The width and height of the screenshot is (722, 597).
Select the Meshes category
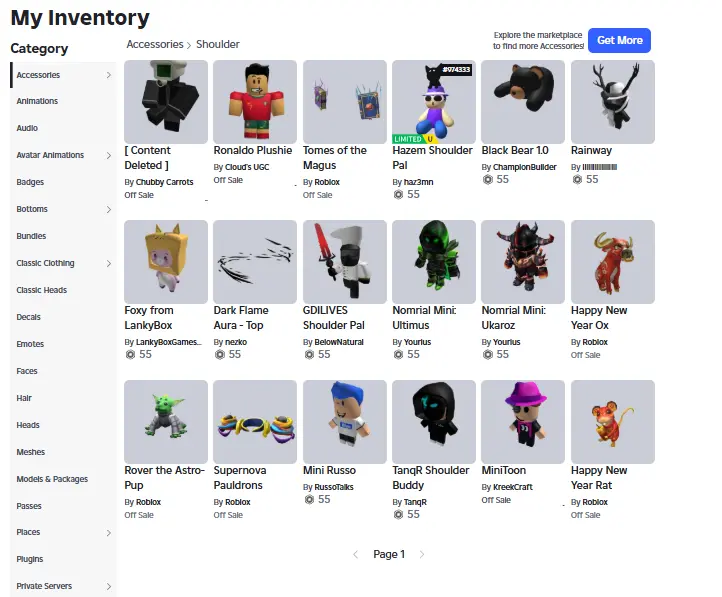click(x=30, y=452)
